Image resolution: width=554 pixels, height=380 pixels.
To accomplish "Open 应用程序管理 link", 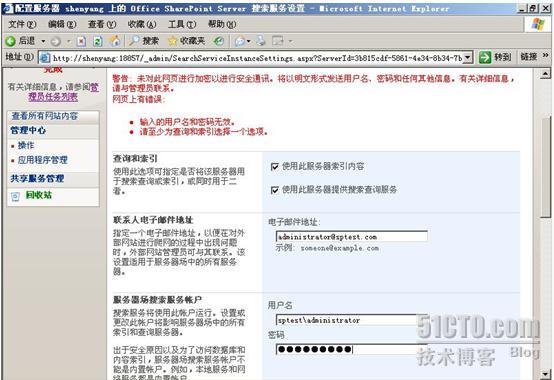I will pos(42,160).
